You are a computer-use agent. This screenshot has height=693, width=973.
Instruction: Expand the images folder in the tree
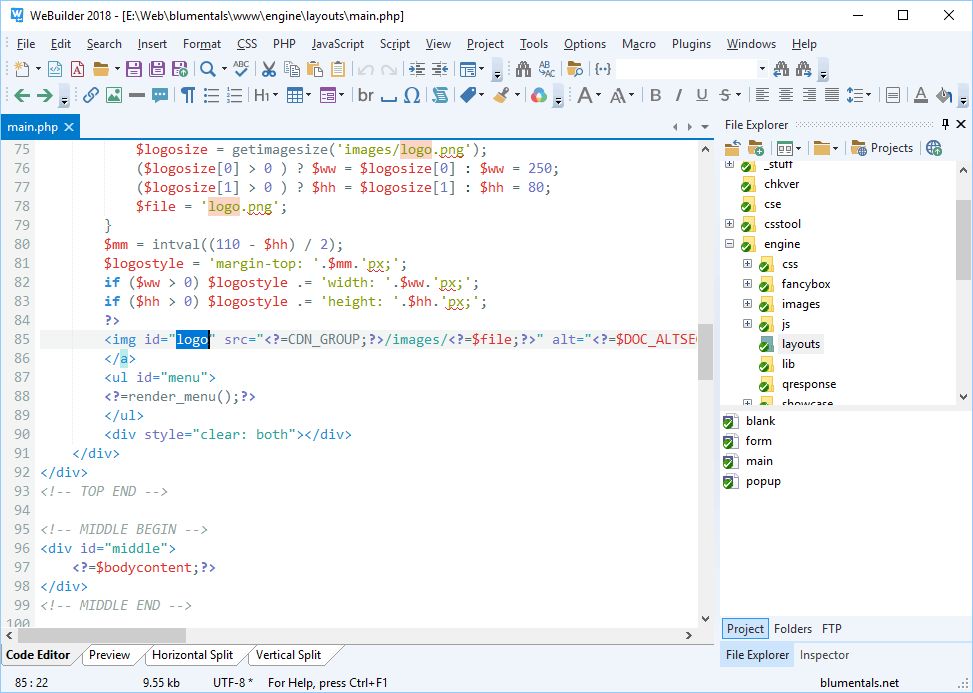tap(747, 304)
